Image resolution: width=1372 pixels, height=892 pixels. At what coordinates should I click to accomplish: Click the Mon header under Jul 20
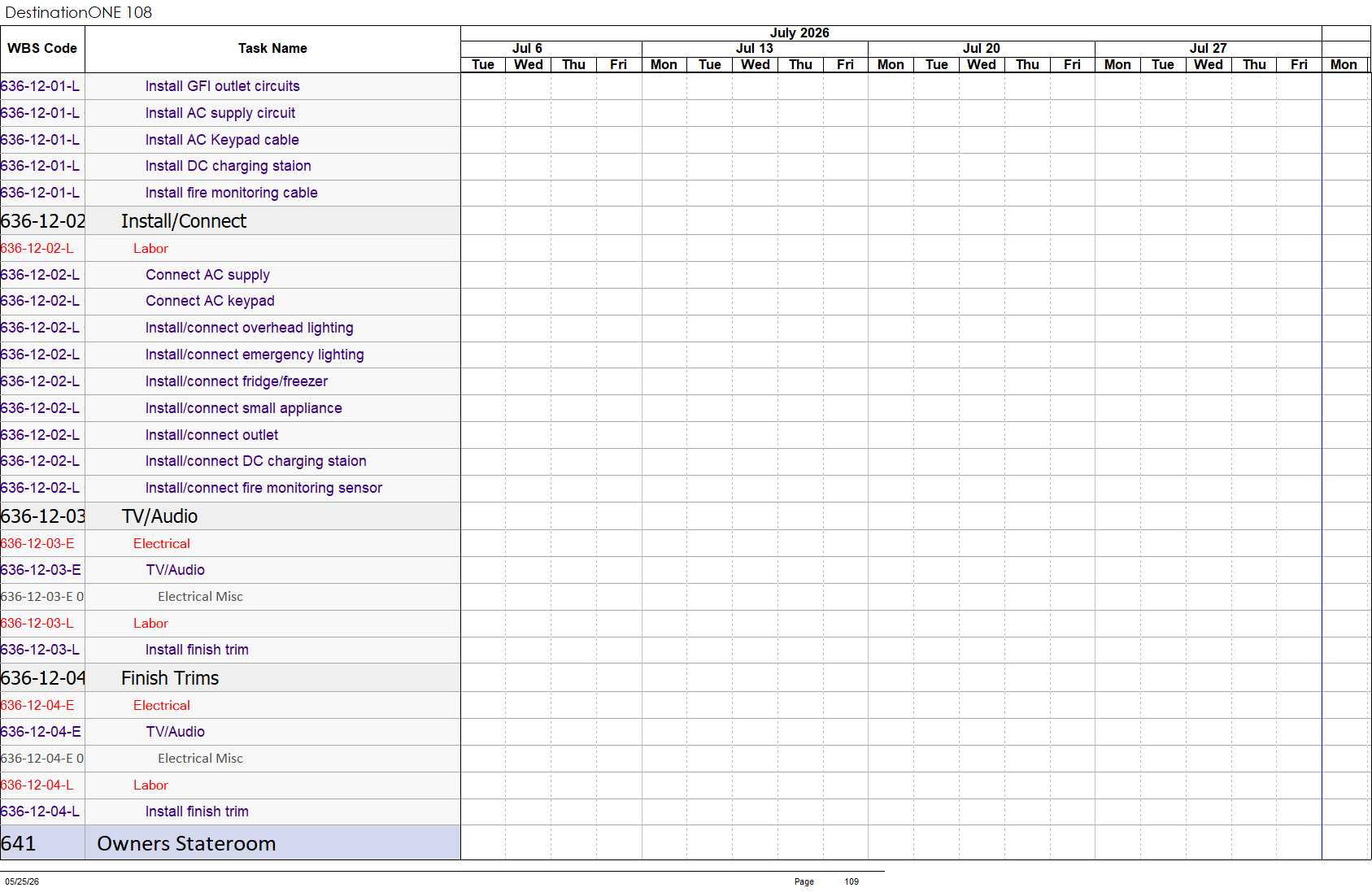tap(891, 65)
